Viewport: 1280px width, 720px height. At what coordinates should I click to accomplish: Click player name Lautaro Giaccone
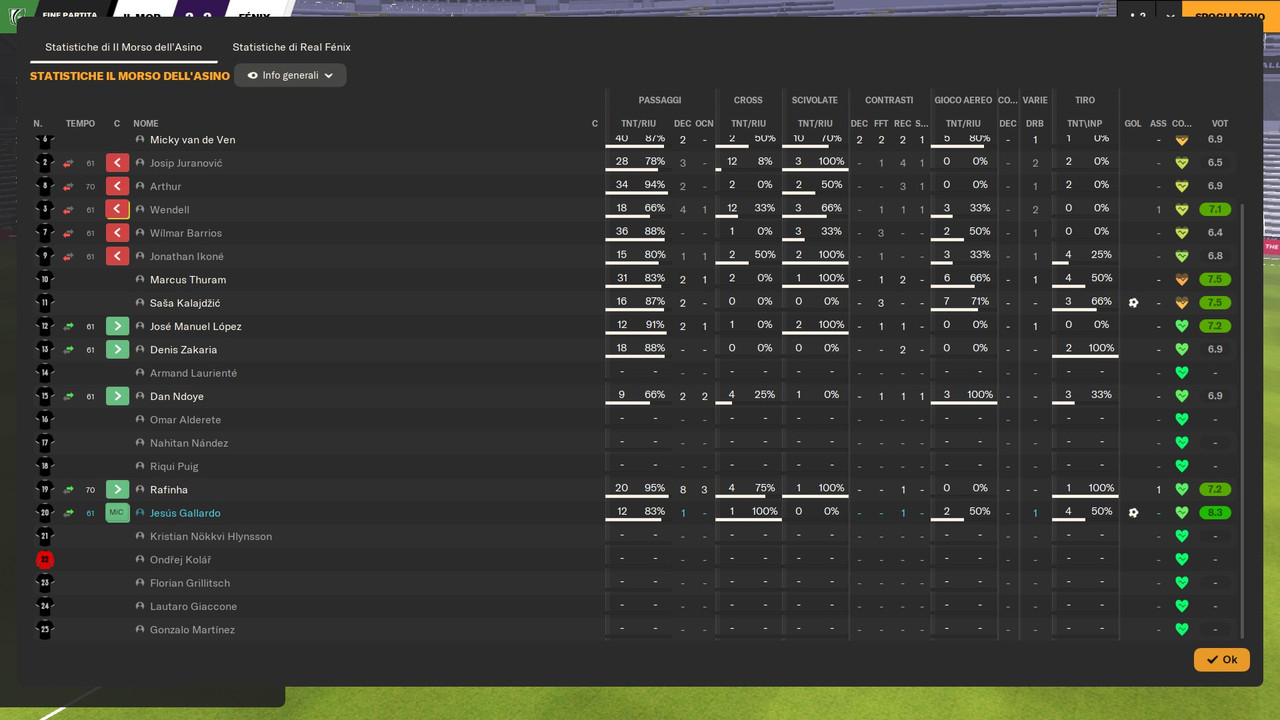192,607
